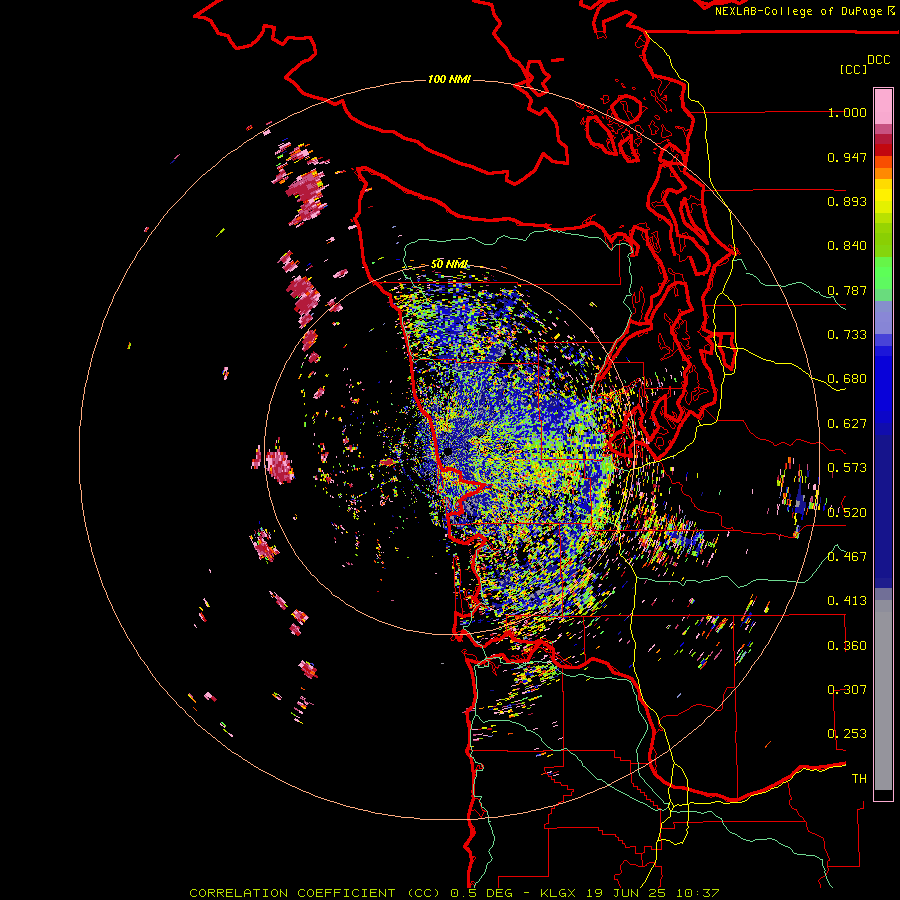The height and width of the screenshot is (900, 900).
Task: Click the 10:37 timestamp
Action: [x=697, y=893]
